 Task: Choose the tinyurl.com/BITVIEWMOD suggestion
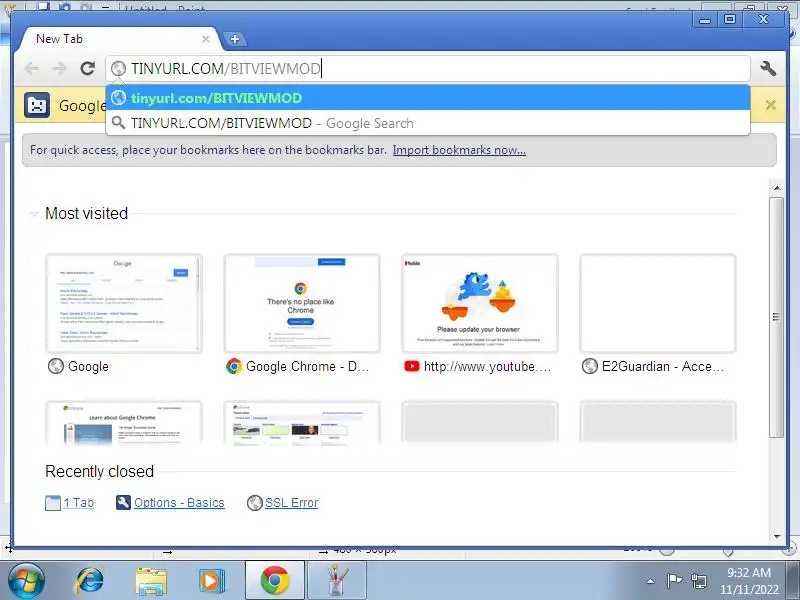click(428, 98)
